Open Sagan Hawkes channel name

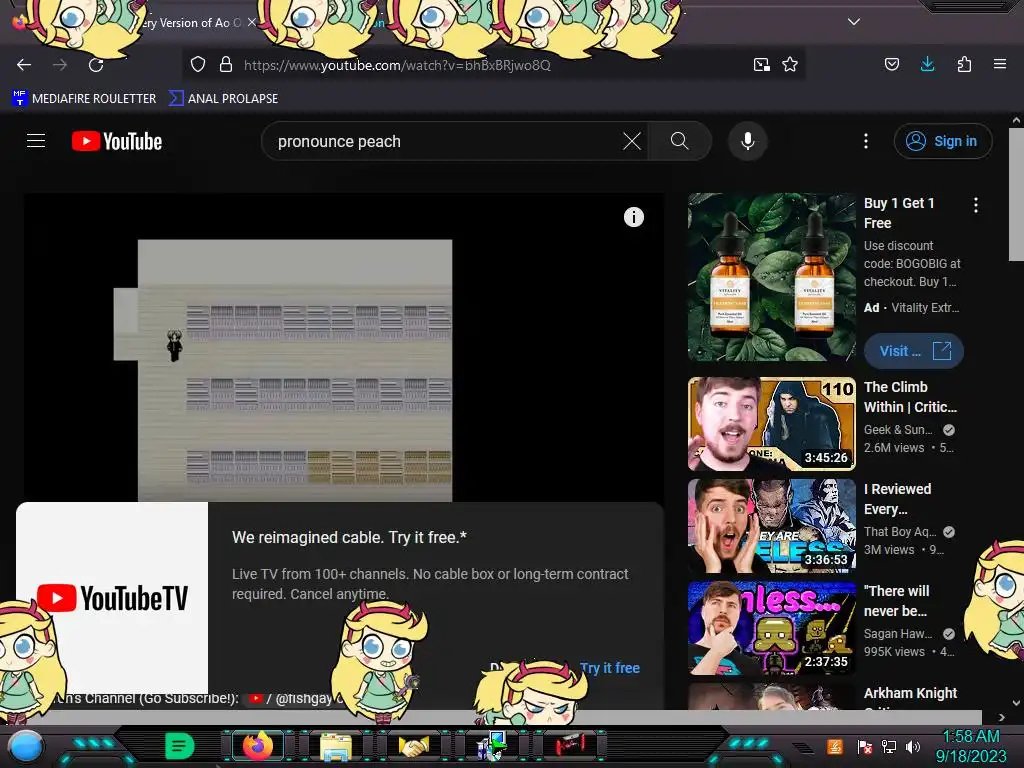[898, 633]
